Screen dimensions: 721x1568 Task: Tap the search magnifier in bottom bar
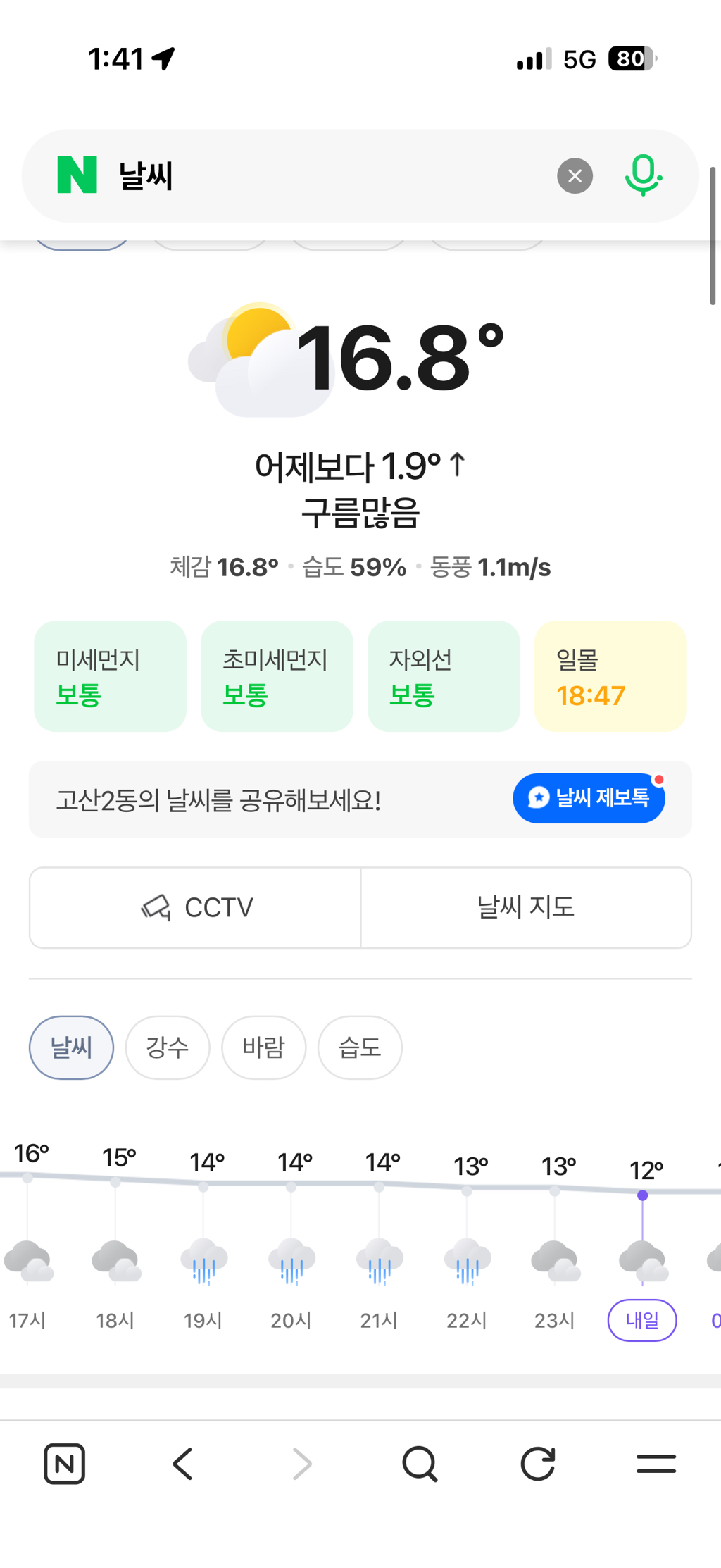[420, 1464]
